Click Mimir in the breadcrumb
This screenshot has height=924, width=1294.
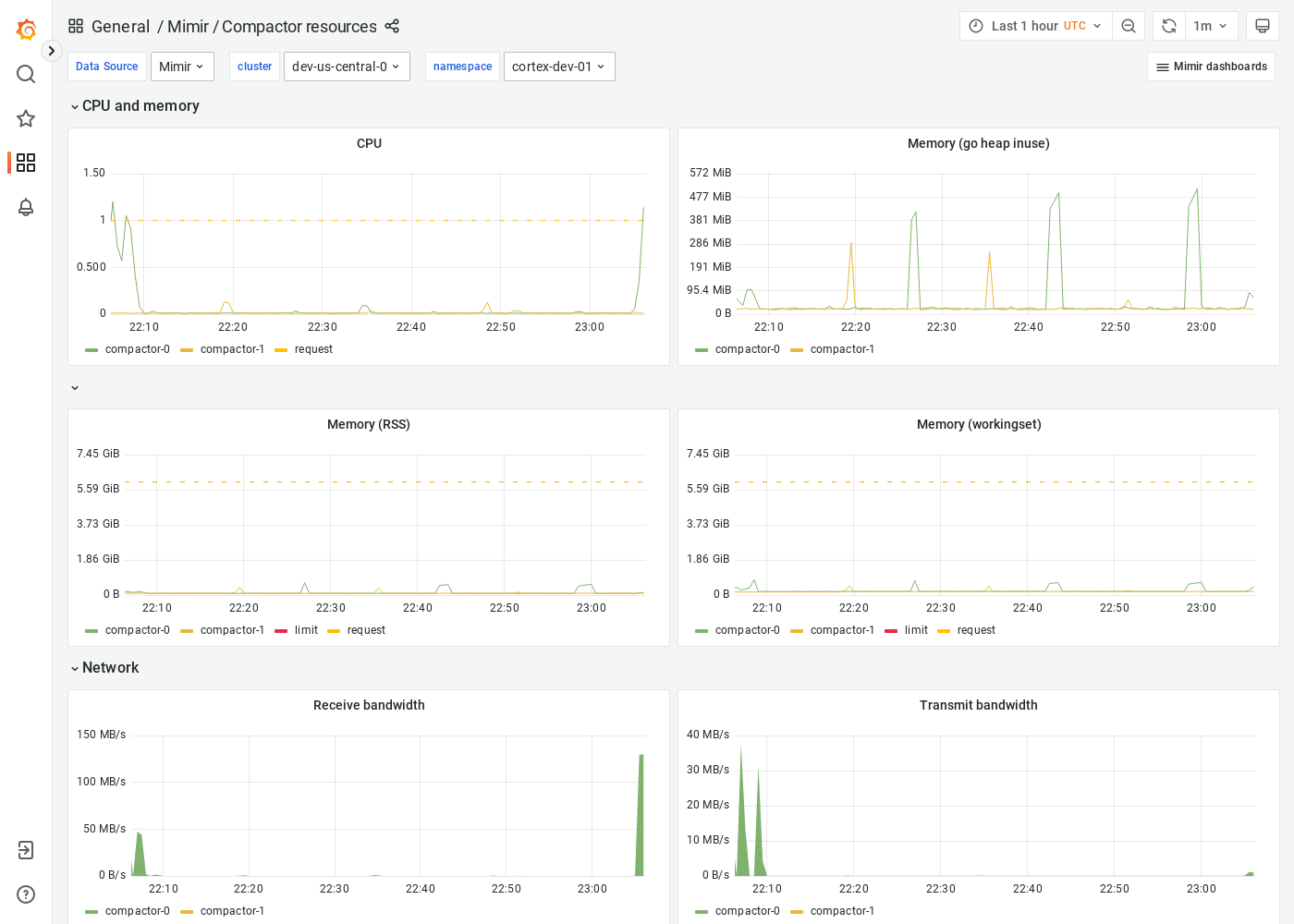point(188,27)
